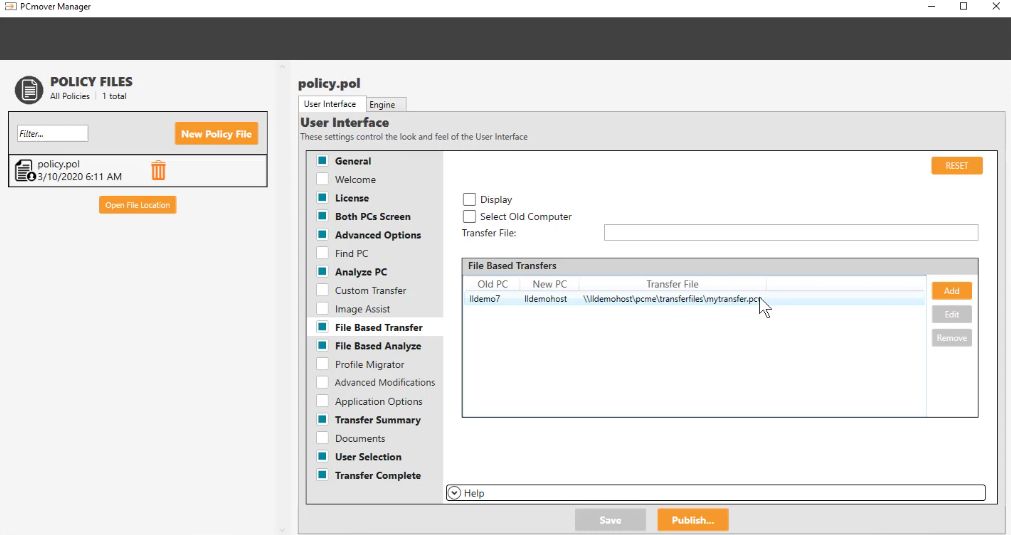Toggle the General checkbox
Image resolution: width=1011 pixels, height=535 pixels.
[x=322, y=160]
